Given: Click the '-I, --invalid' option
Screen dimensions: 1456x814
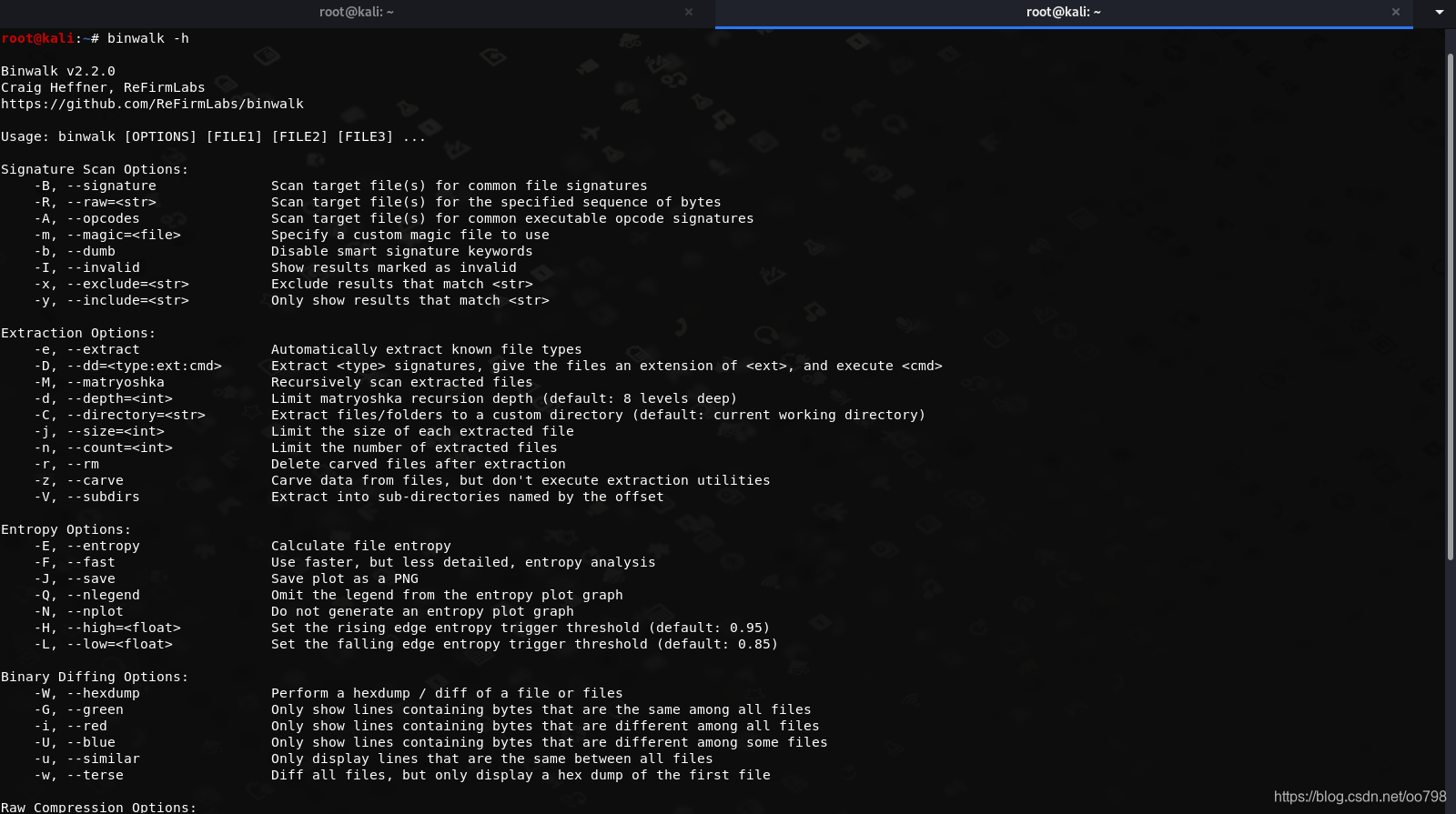Looking at the screenshot, I should click(87, 267).
